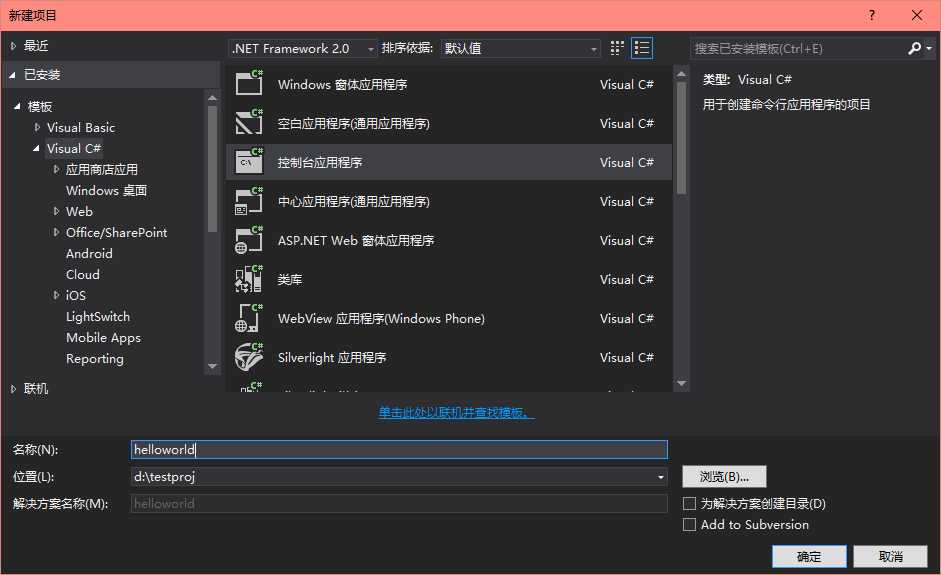Open the 位置 path dropdown arrow

pos(661,477)
